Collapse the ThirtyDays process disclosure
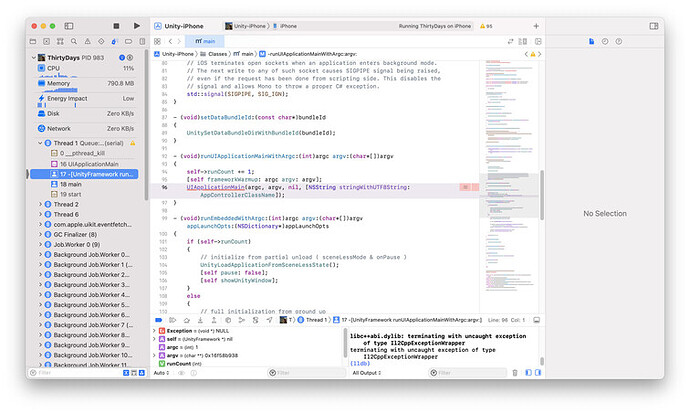Viewport: 690px width, 412px height. [33, 58]
